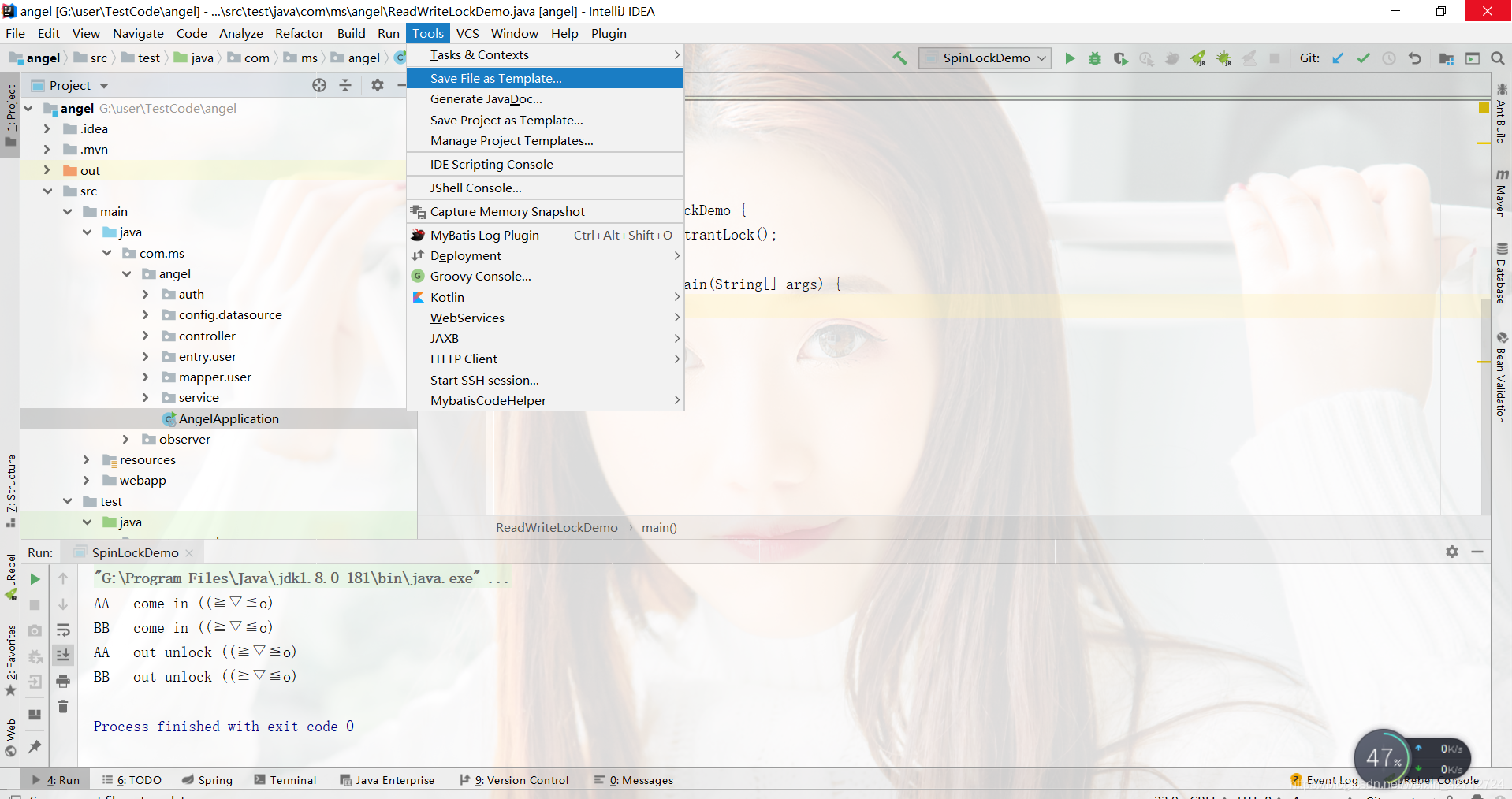Click ReadWriteLockDemo in editor breadcrumb
1512x799 pixels.
[557, 527]
